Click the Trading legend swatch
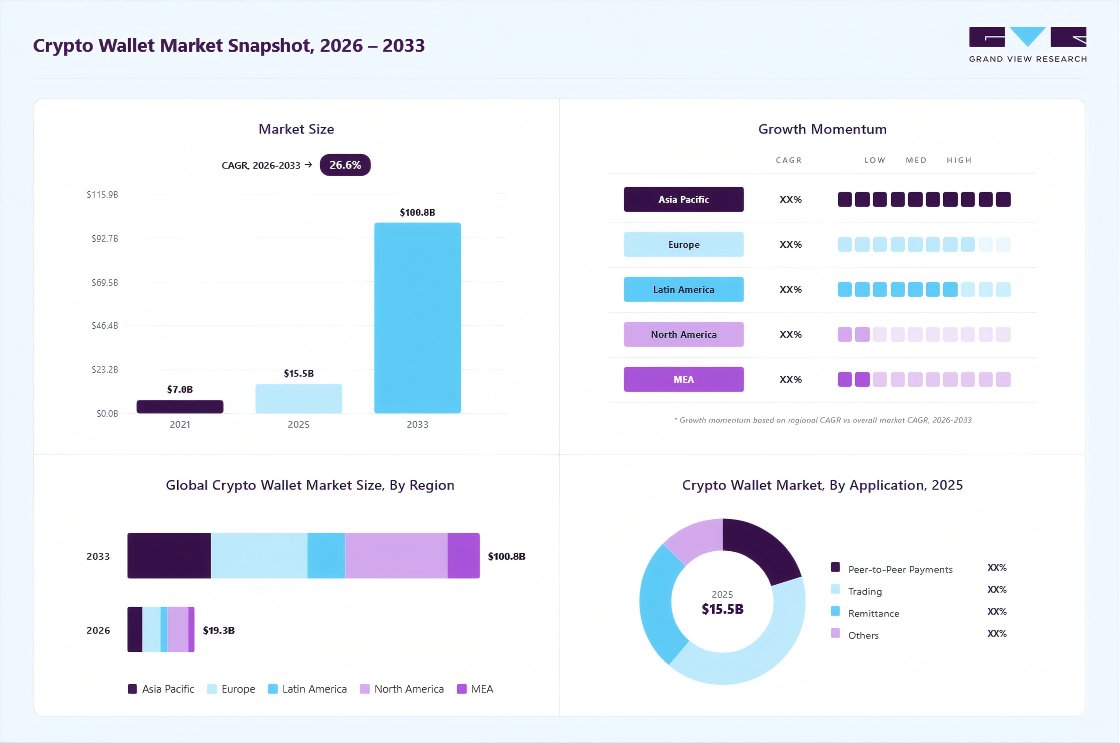This screenshot has width=1120, height=743. pos(835,589)
